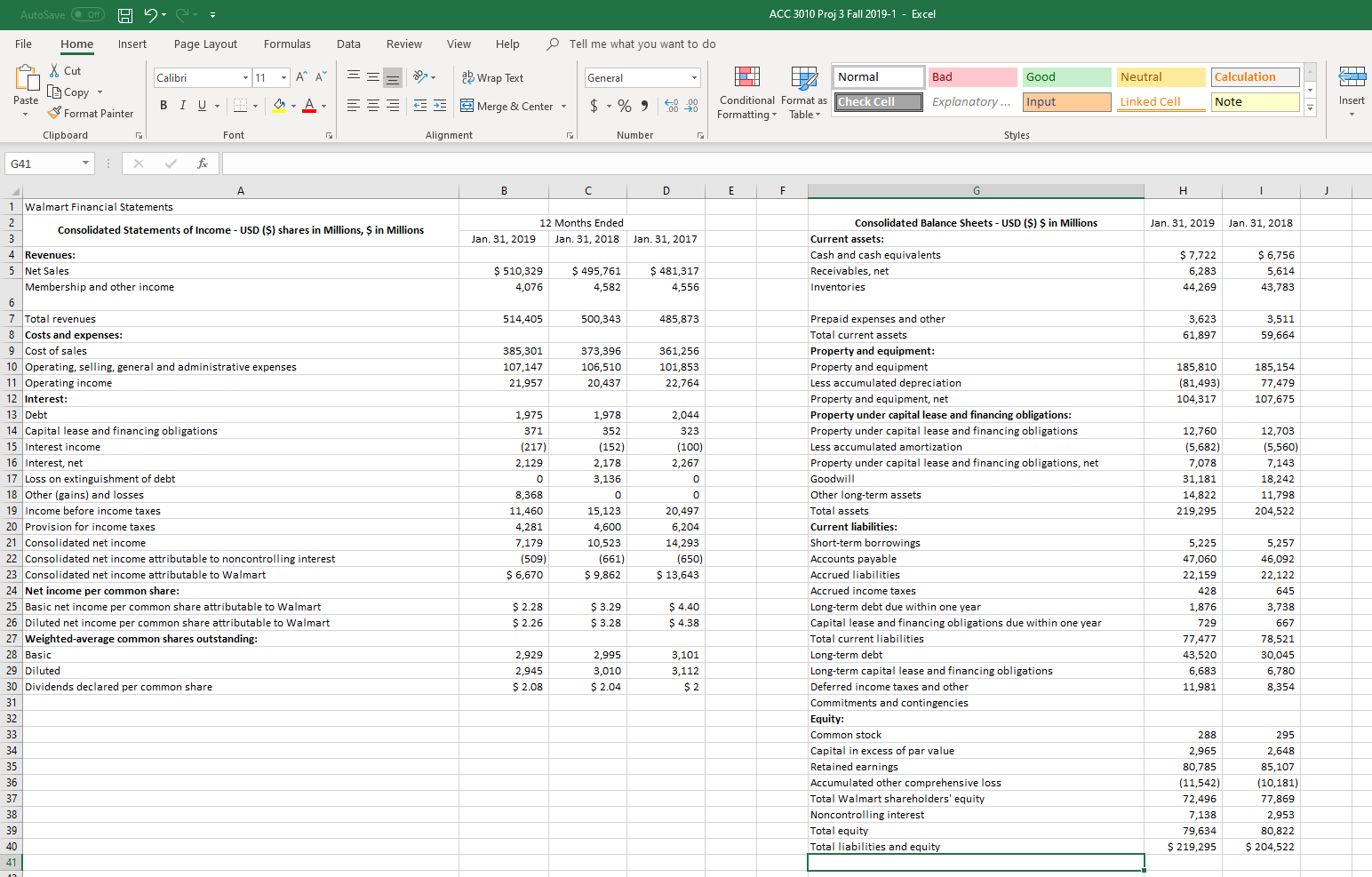
Task: Apply the Good cell style
Action: (x=1066, y=77)
